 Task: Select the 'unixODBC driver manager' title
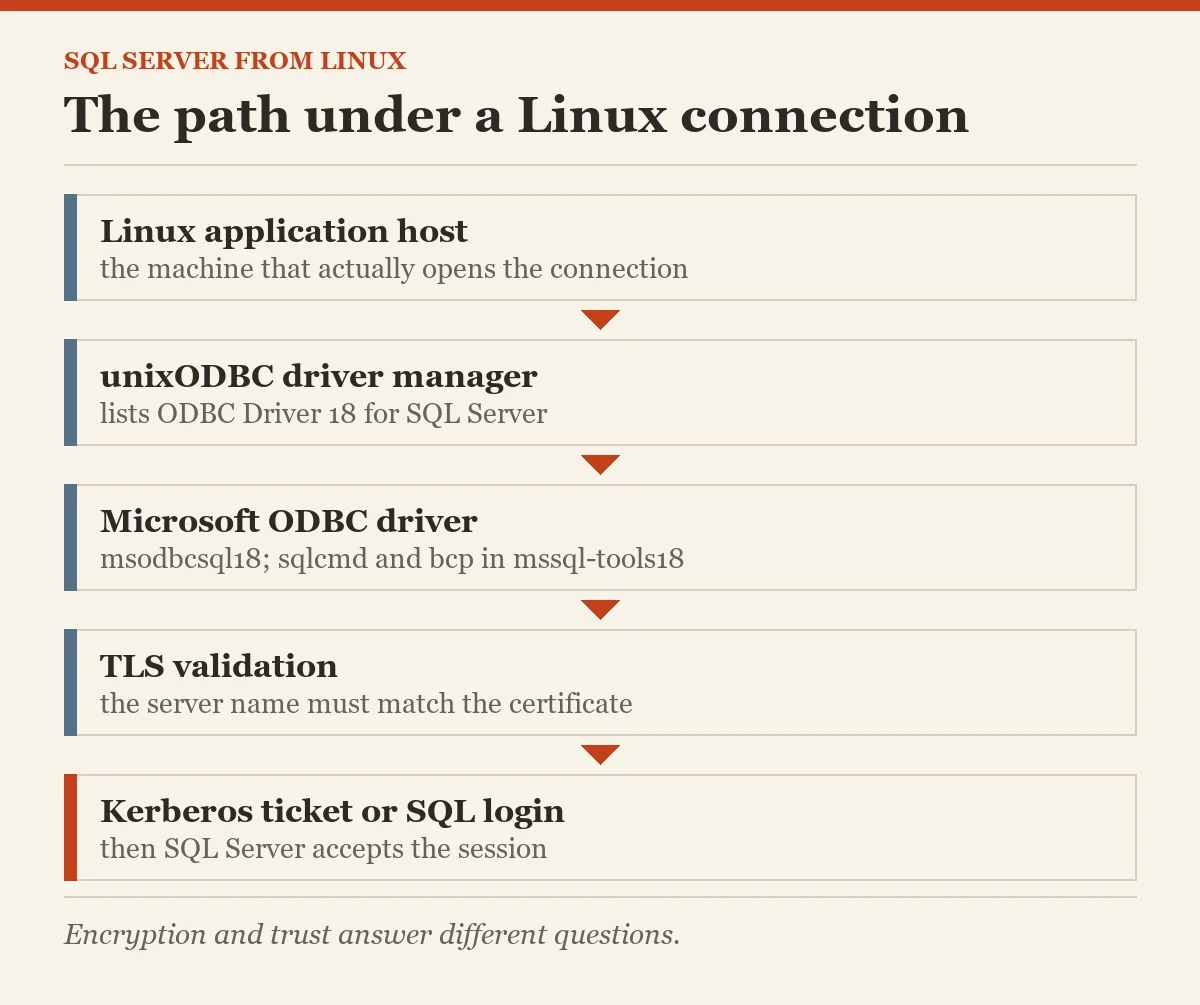pos(319,377)
